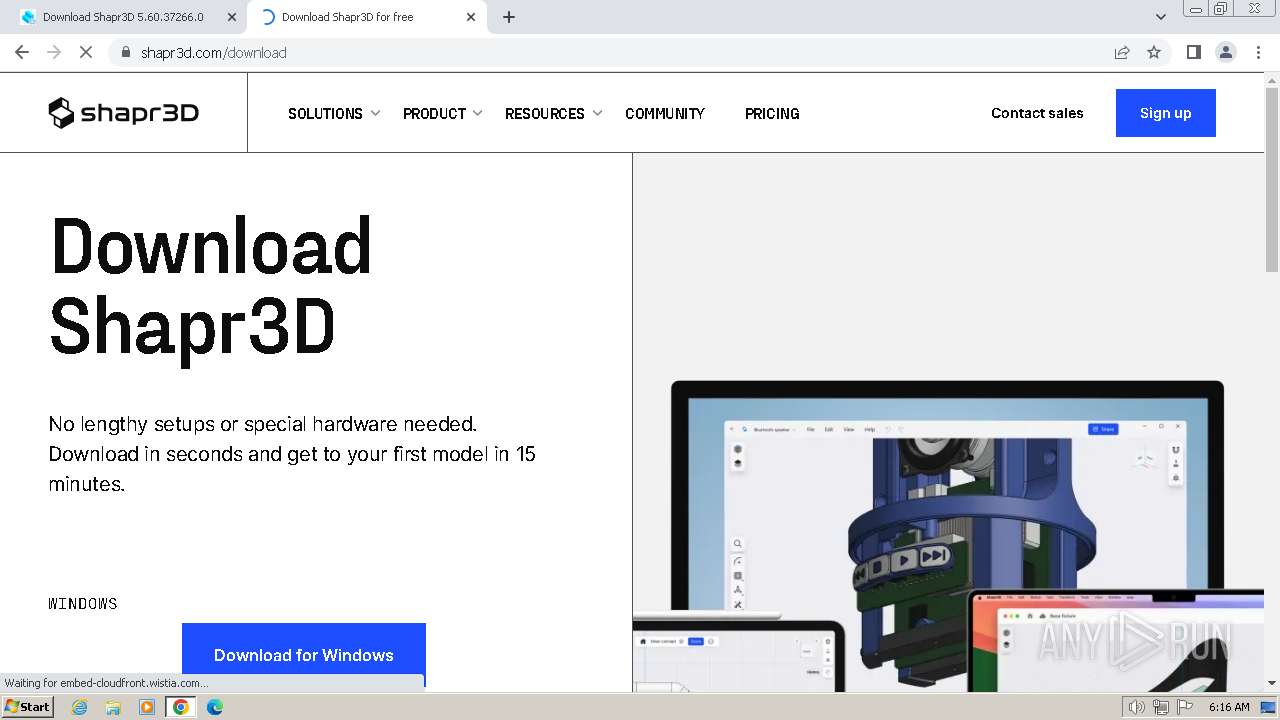
Task: Open Internet Explorer from the taskbar
Action: pos(79,706)
